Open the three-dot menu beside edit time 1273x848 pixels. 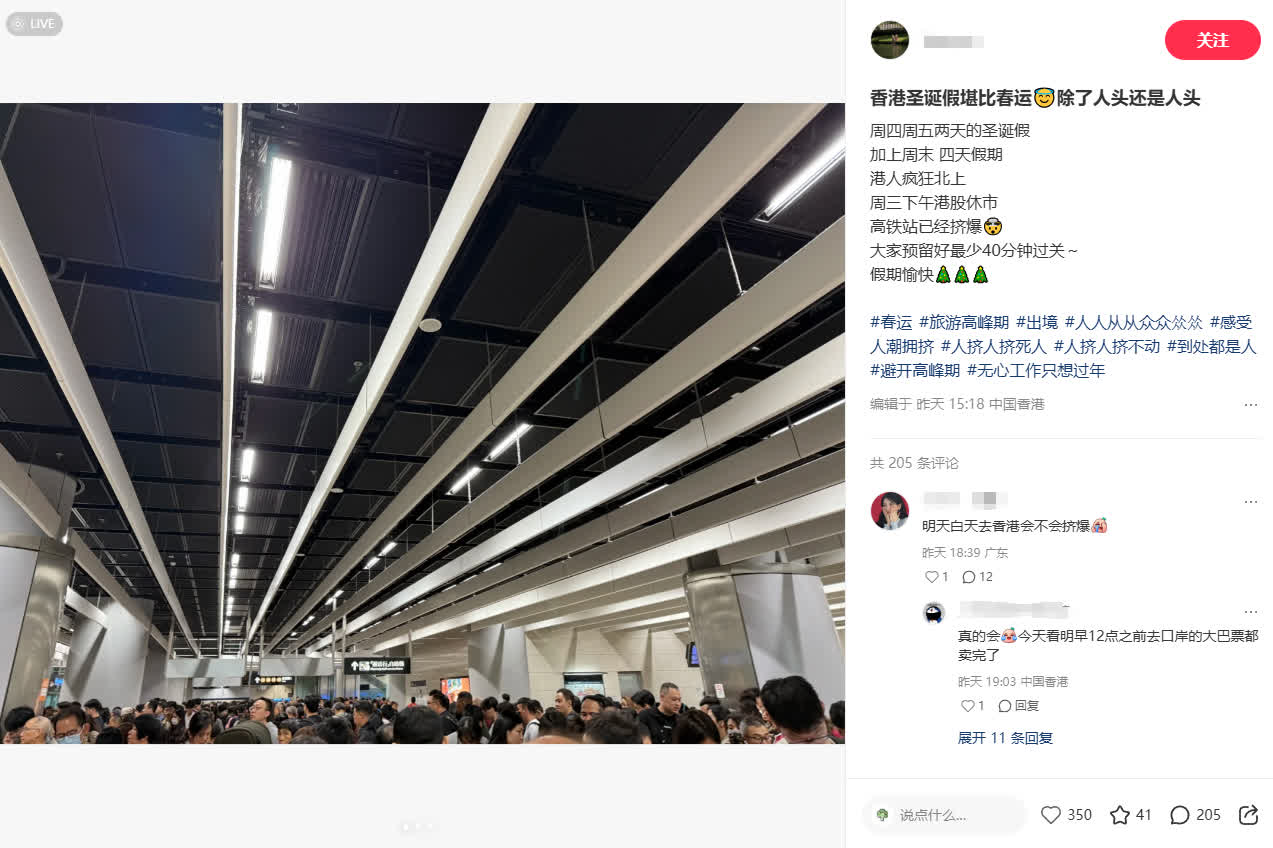pos(1251,405)
